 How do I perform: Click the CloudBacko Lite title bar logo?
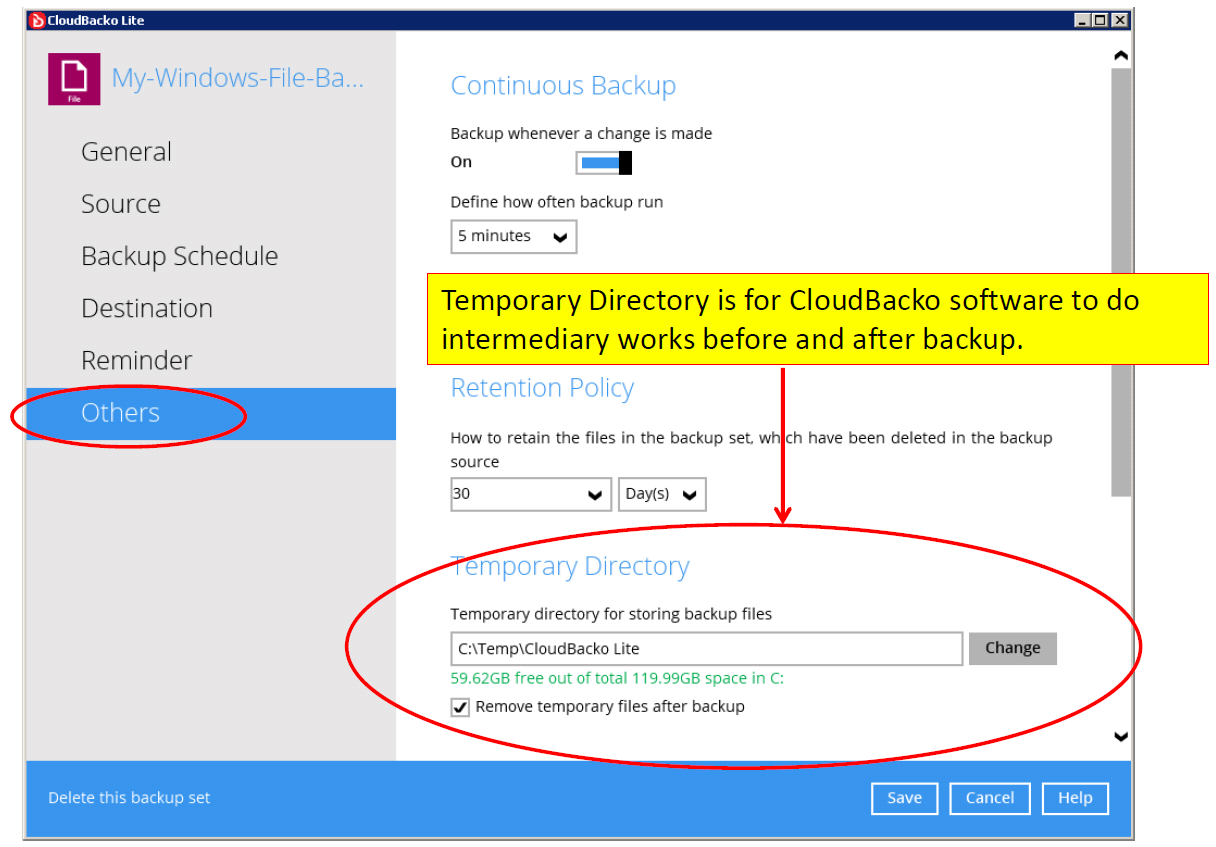(37, 19)
